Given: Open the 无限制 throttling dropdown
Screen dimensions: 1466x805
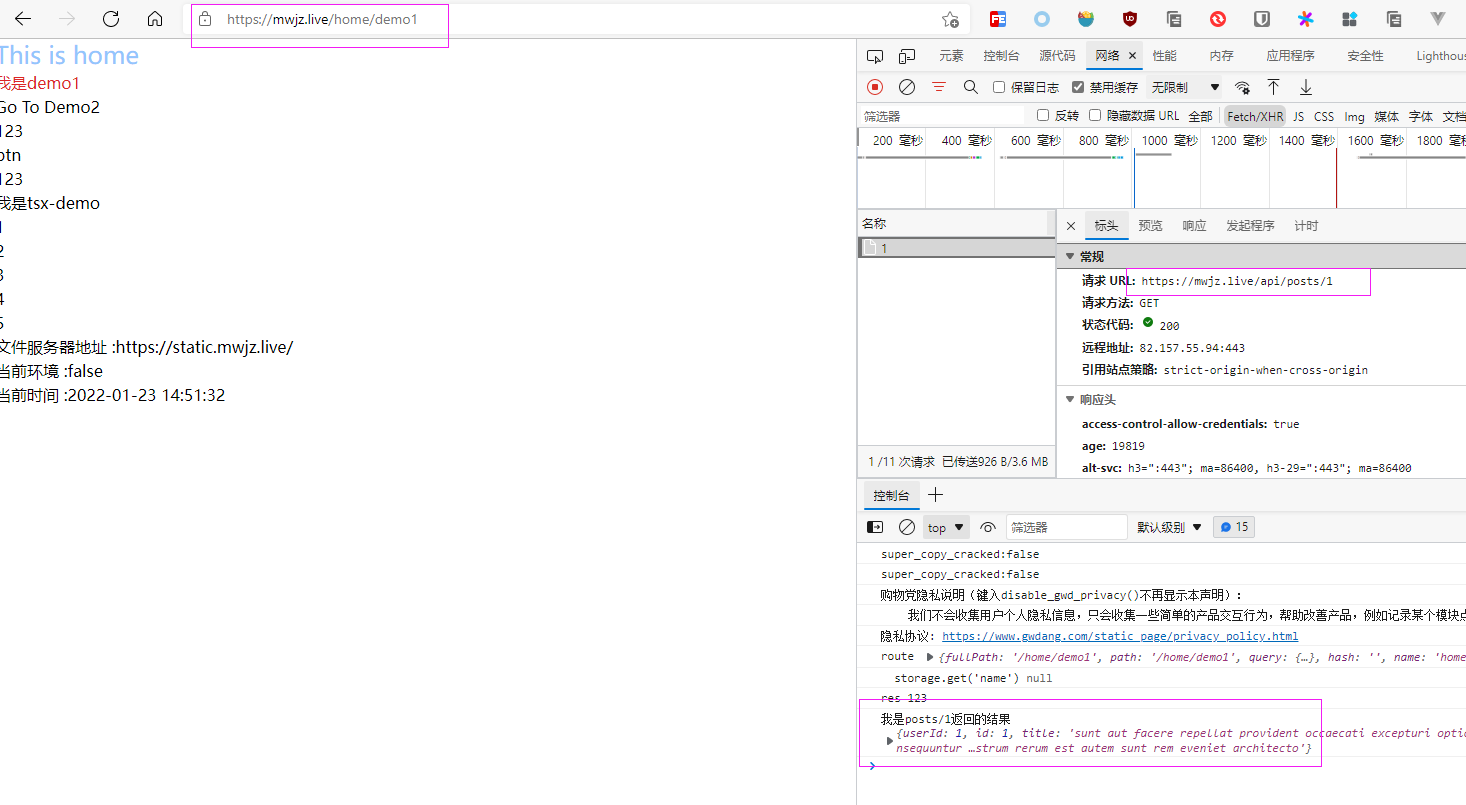Looking at the screenshot, I should [x=1185, y=87].
